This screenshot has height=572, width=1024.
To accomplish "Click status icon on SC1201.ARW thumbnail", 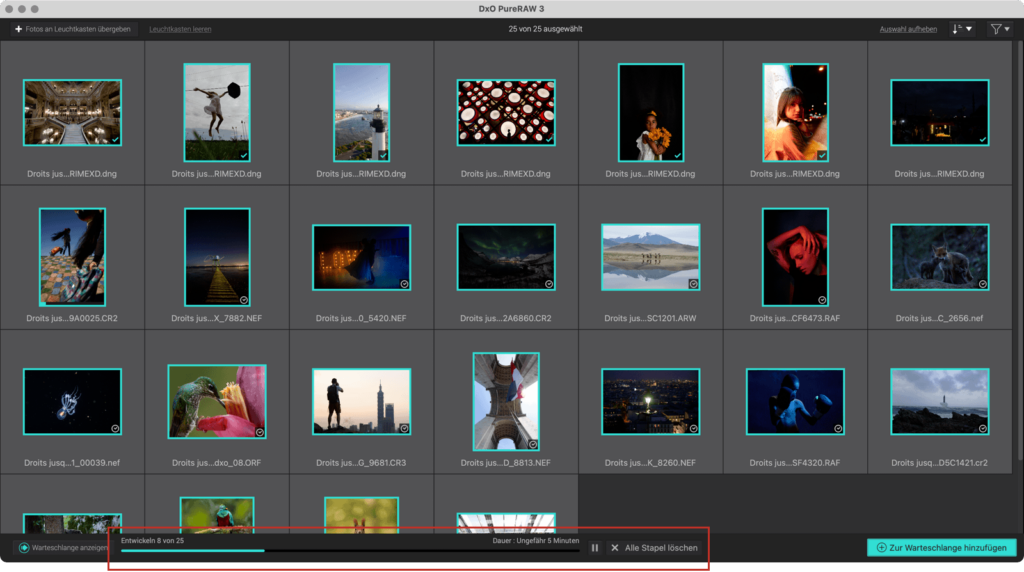I will 694,284.
